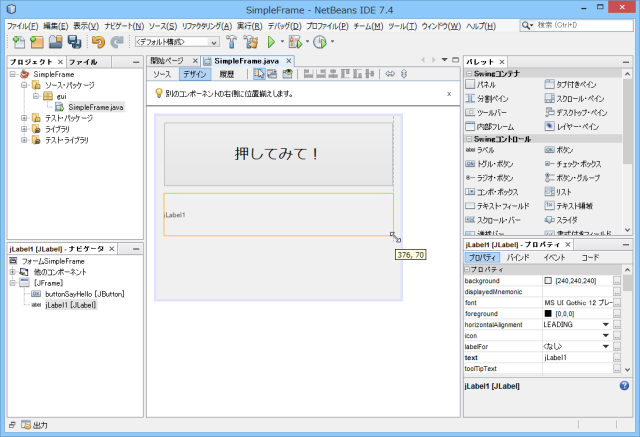Click the Clean and Build icon
640x437 pixels.
click(251, 42)
